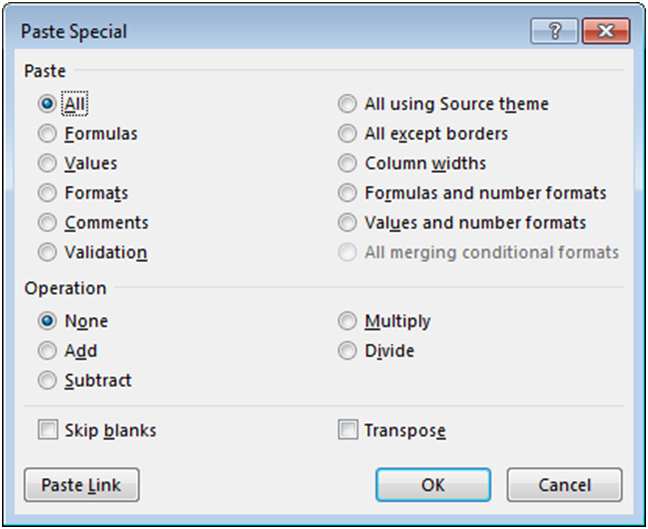Pick Values and number formats
Viewport: 648px width, 529px height.
tap(347, 223)
